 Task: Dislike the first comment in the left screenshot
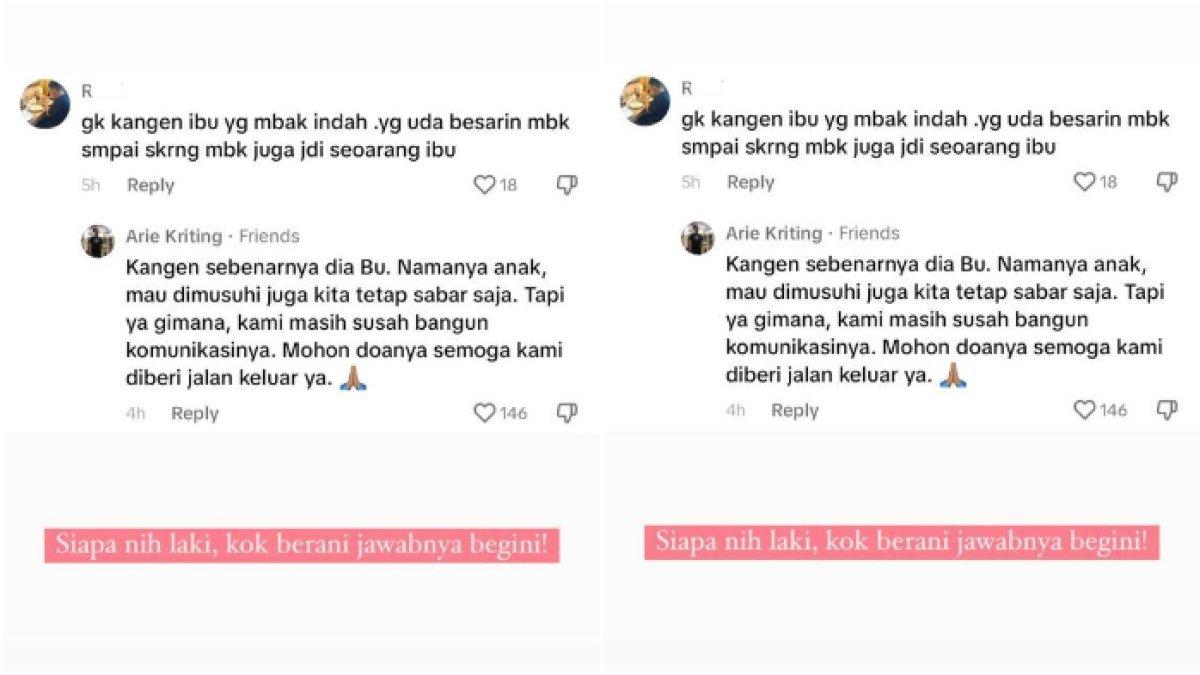[567, 185]
